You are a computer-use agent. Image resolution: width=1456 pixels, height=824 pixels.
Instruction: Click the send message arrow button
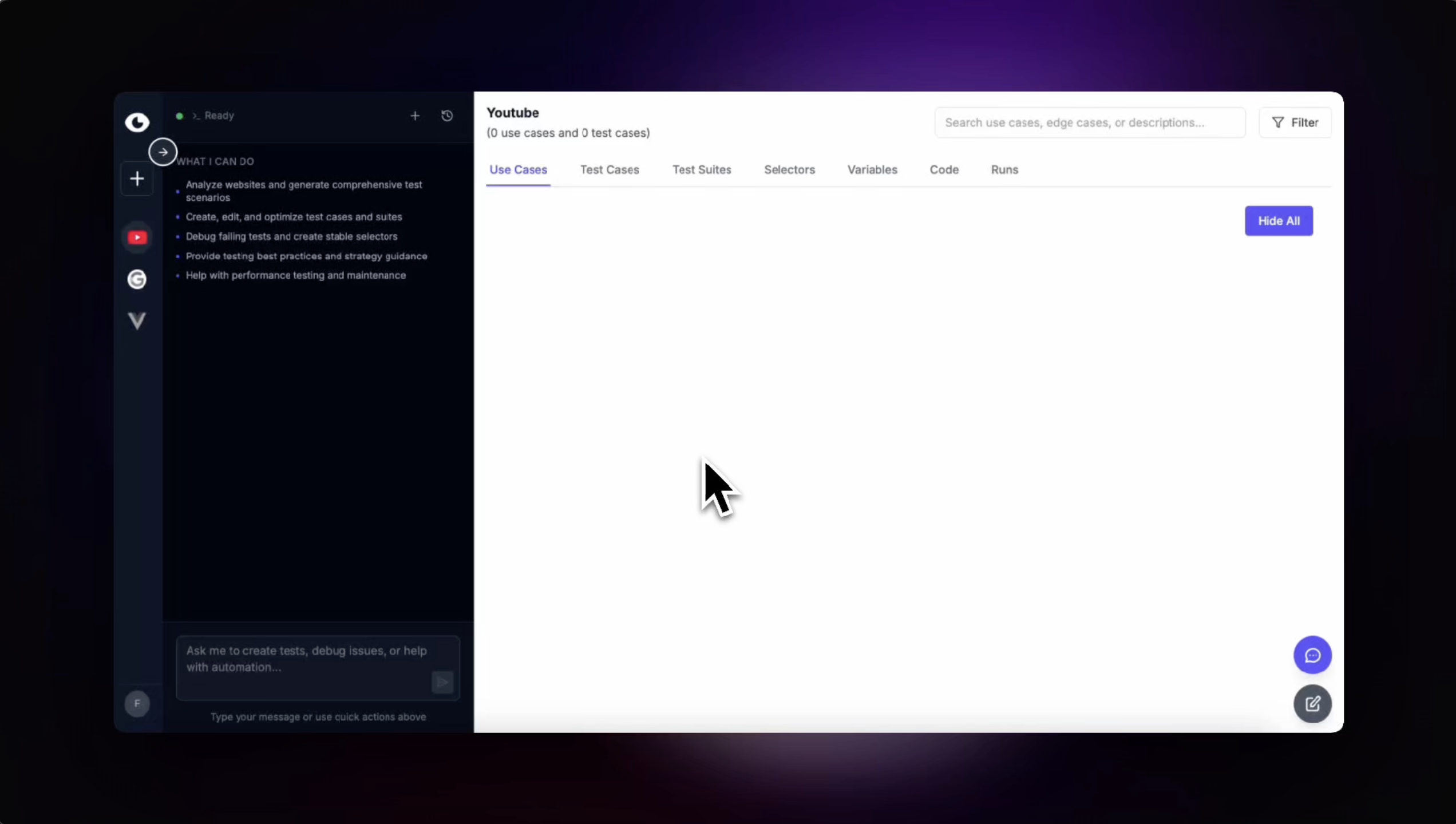(x=442, y=682)
